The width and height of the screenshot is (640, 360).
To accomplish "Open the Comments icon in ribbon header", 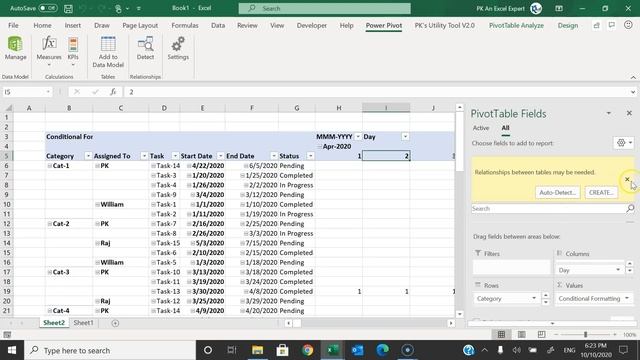I will (x=611, y=25).
